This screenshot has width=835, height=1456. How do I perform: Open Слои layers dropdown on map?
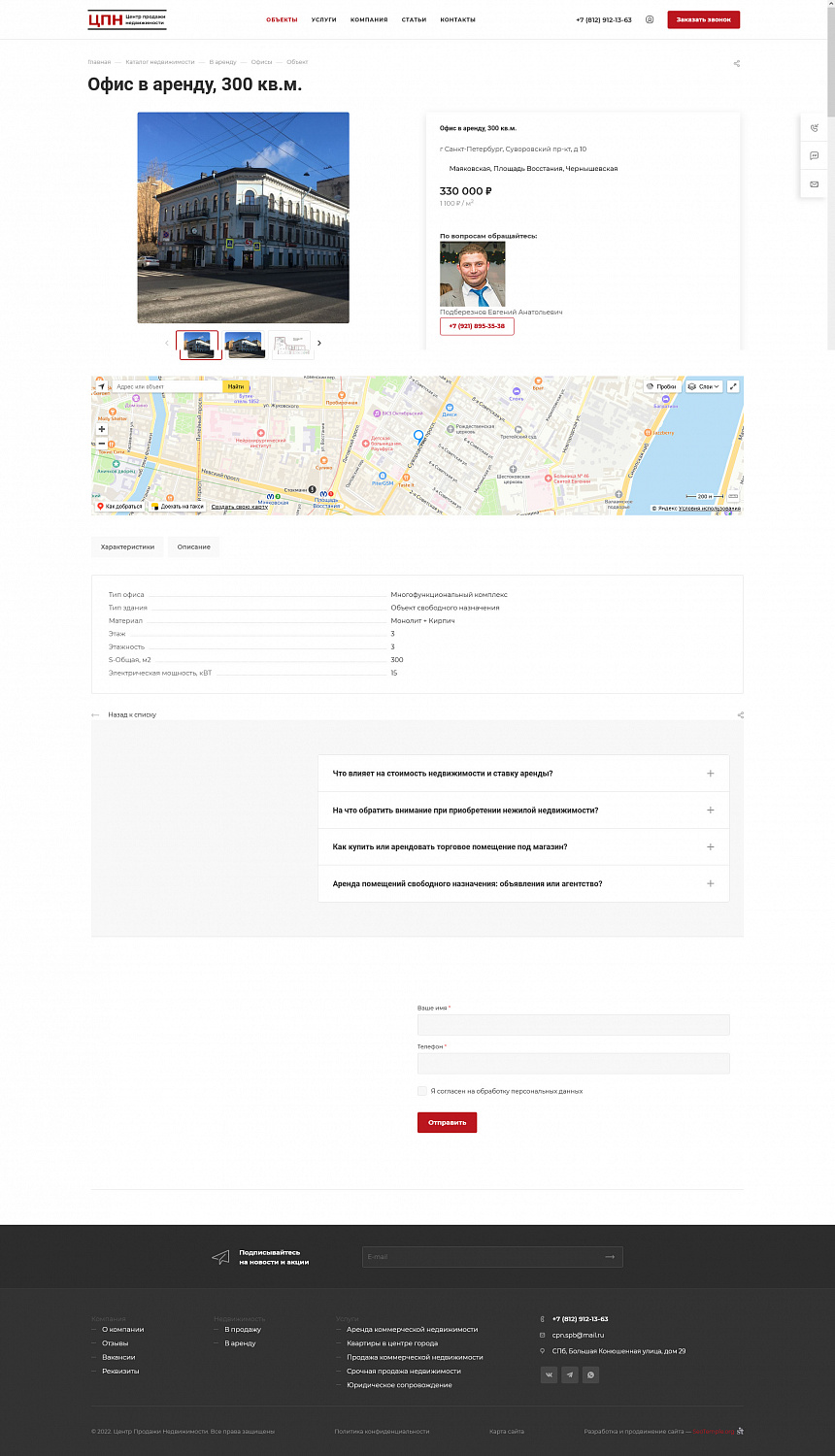pos(704,386)
